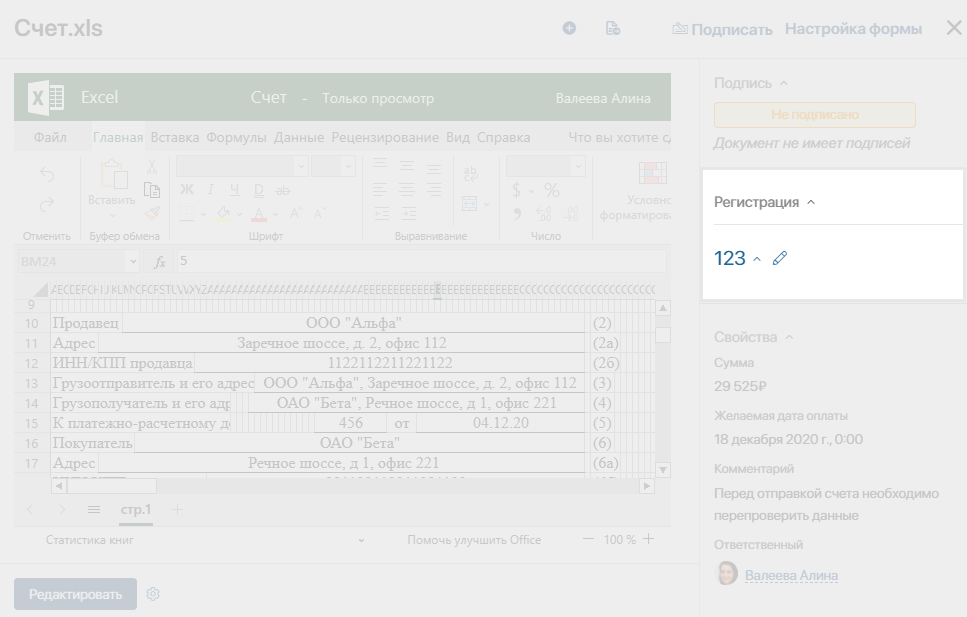Open Настройка формы

(853, 29)
